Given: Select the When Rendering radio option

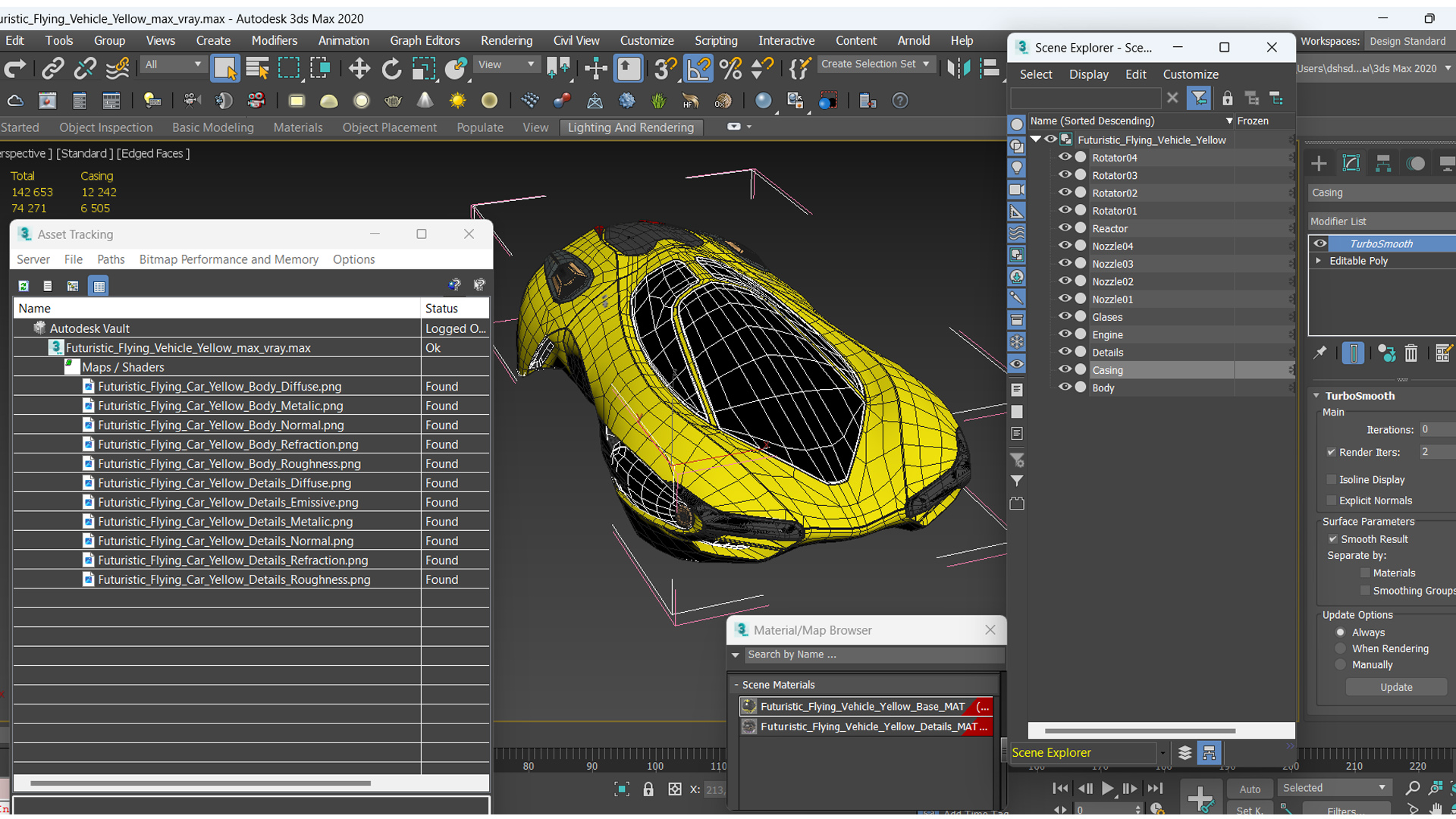Looking at the screenshot, I should click(1340, 648).
